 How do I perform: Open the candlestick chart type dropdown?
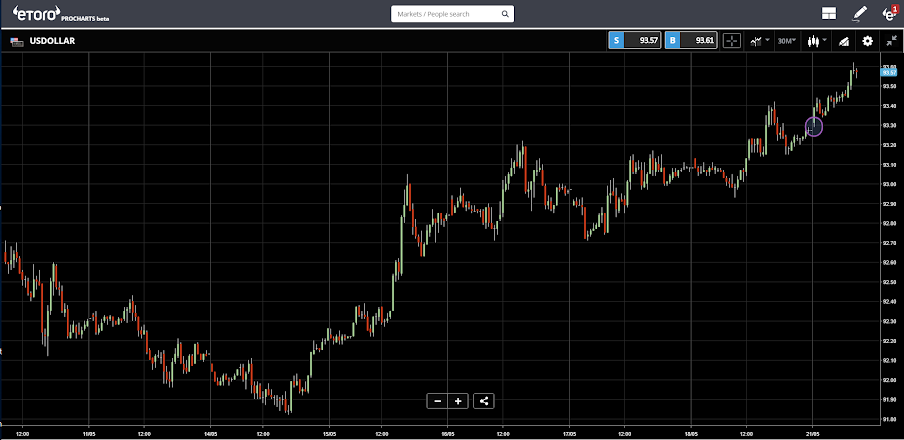[818, 41]
